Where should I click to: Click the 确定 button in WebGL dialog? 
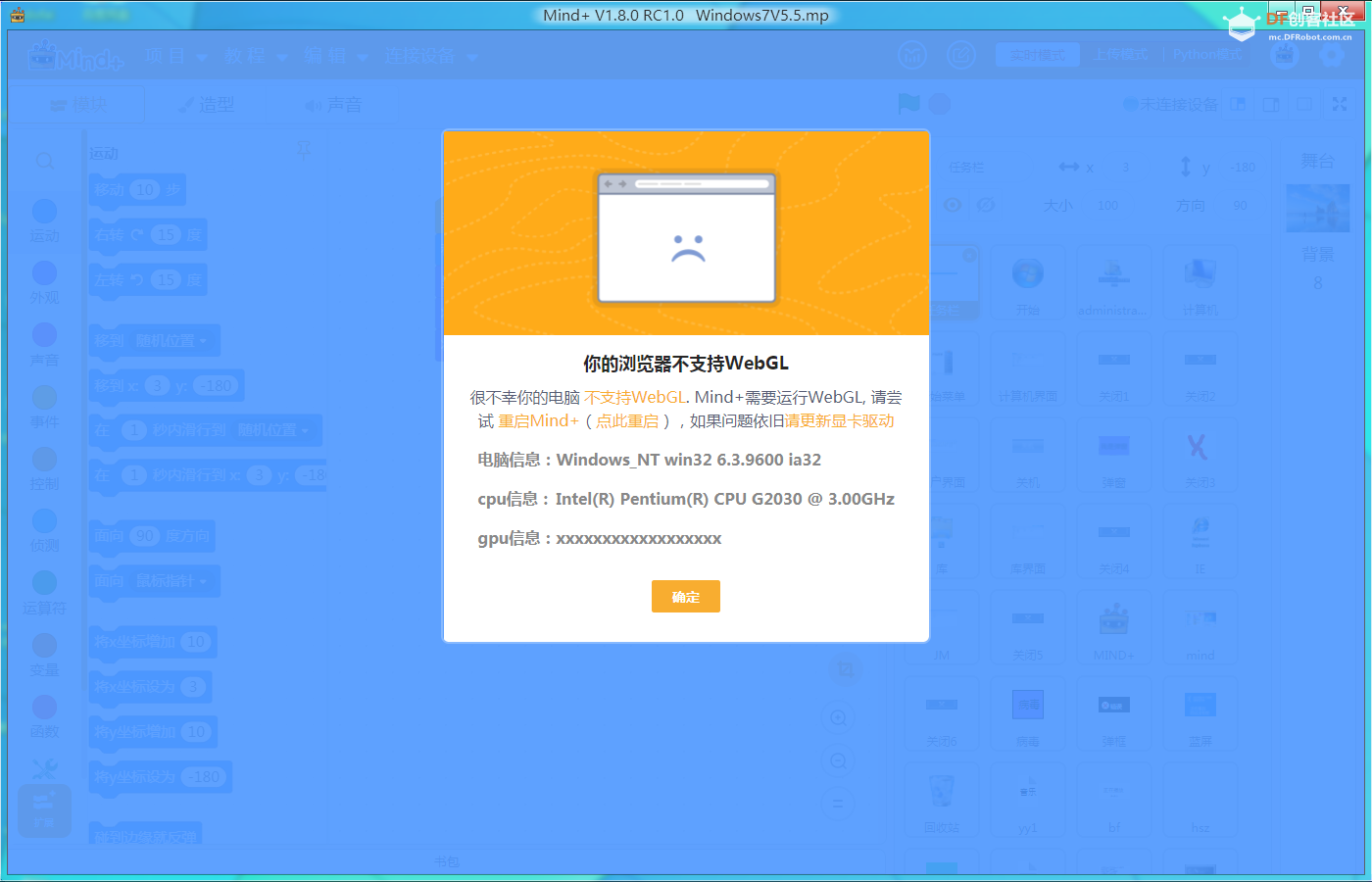point(686,596)
